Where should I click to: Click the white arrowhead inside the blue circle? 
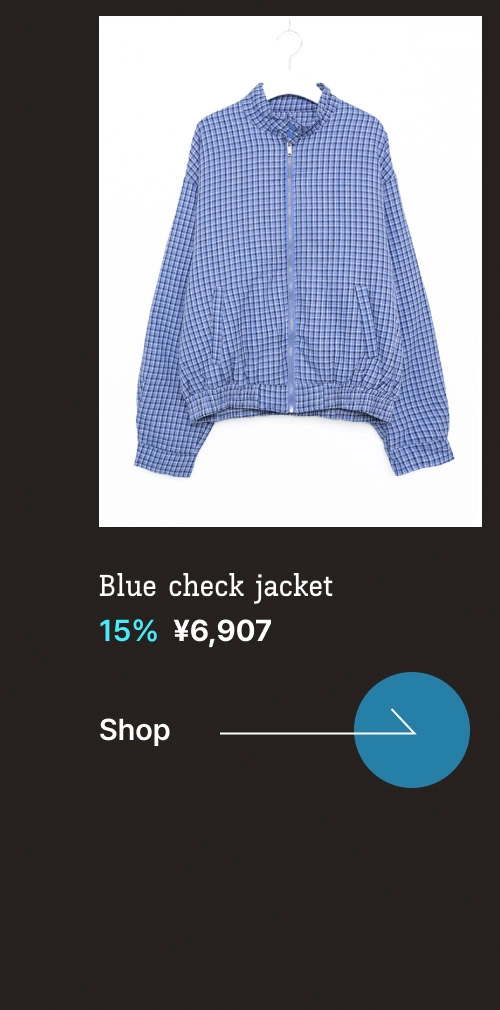(x=404, y=721)
